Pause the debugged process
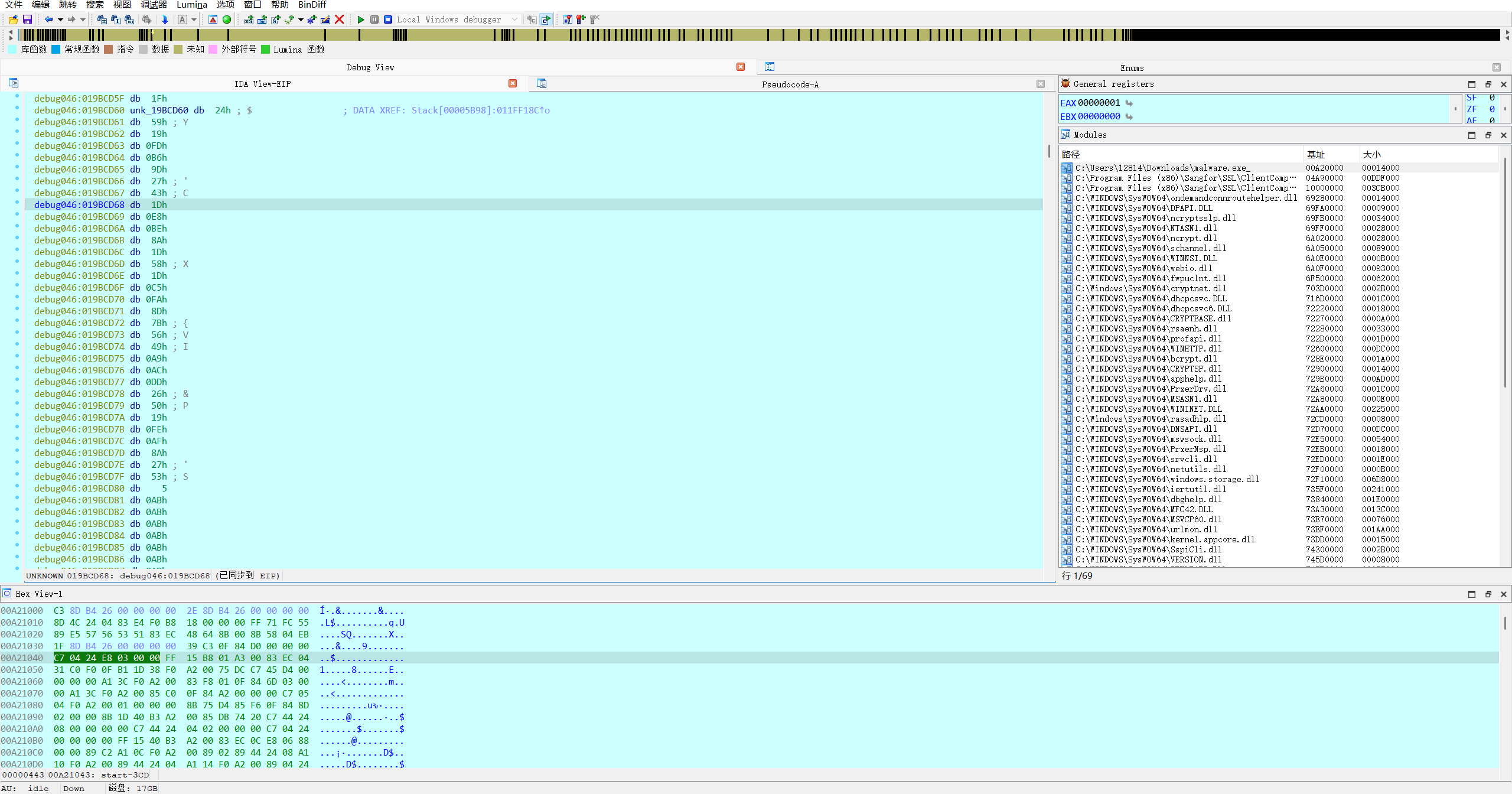The height and width of the screenshot is (794, 1512). coord(374,19)
